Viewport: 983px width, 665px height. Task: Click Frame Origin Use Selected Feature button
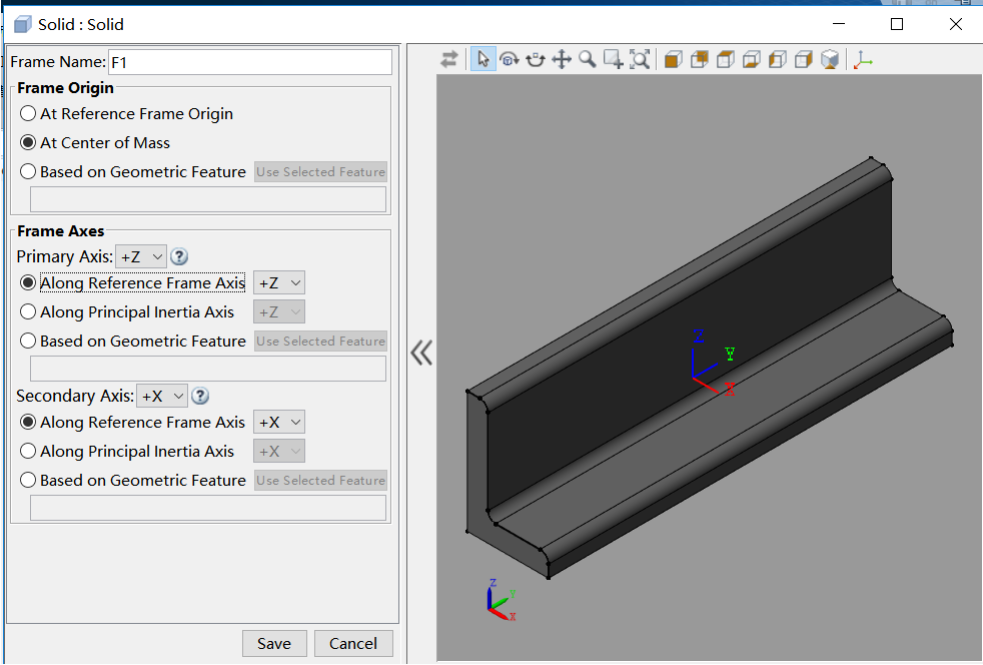point(320,172)
